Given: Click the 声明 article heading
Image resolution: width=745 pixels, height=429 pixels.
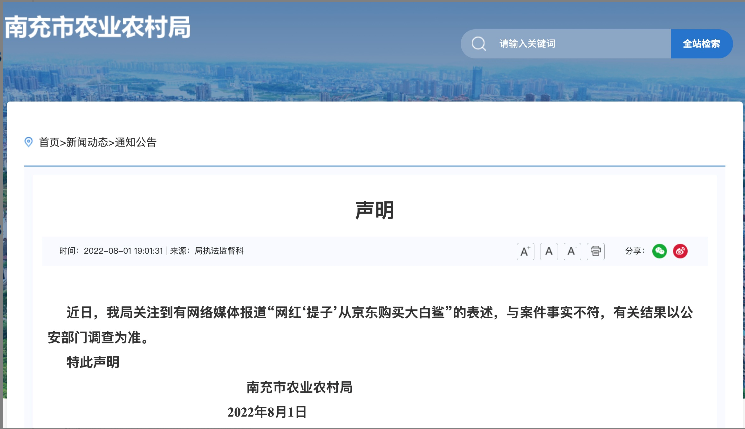Looking at the screenshot, I should point(374,210).
